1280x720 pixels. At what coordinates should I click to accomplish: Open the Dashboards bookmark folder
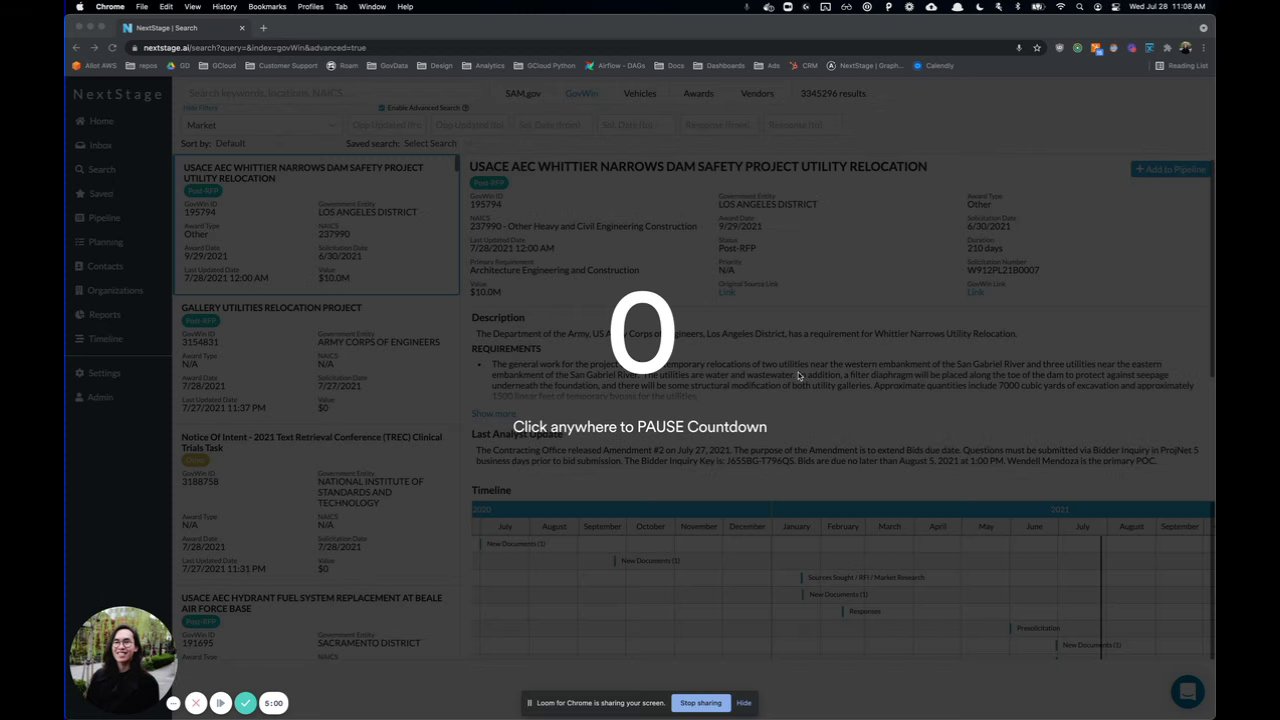718,66
